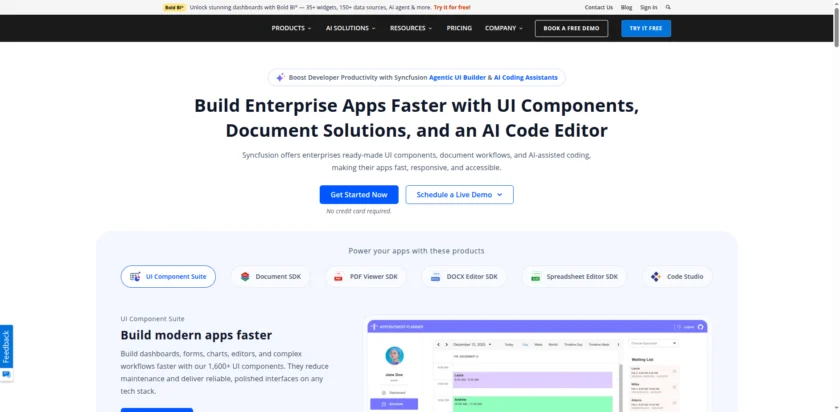The width and height of the screenshot is (840, 412).
Task: Open the Pricing page from nav bar
Action: pos(459,28)
